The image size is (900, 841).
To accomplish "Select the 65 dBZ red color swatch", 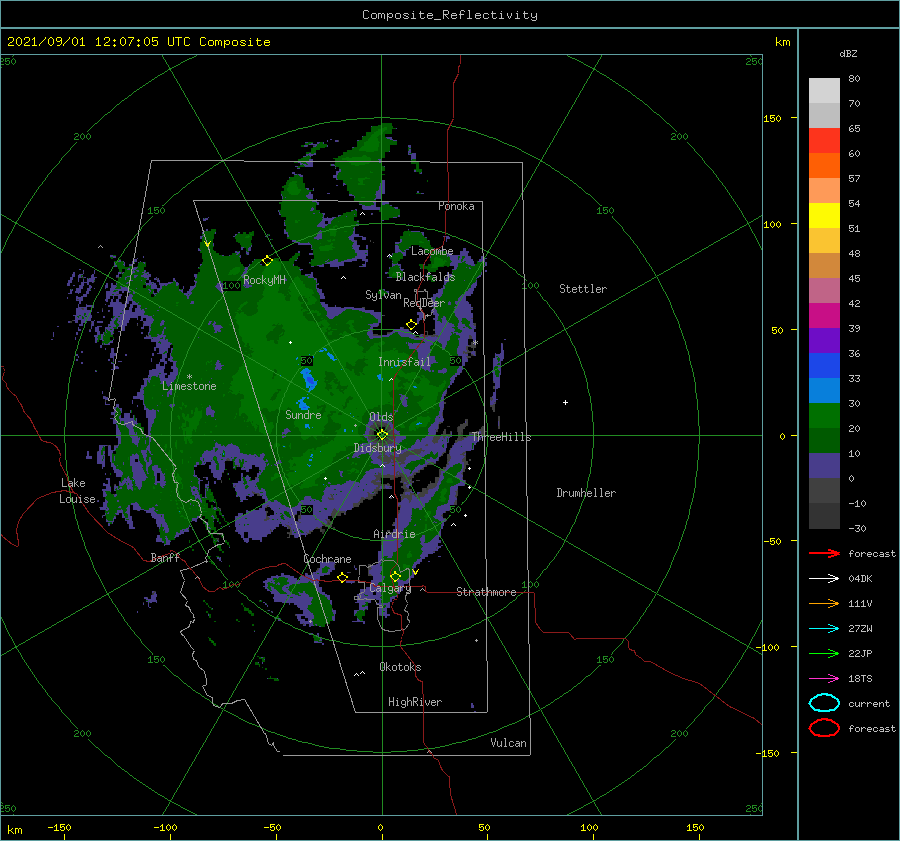I will 824,140.
